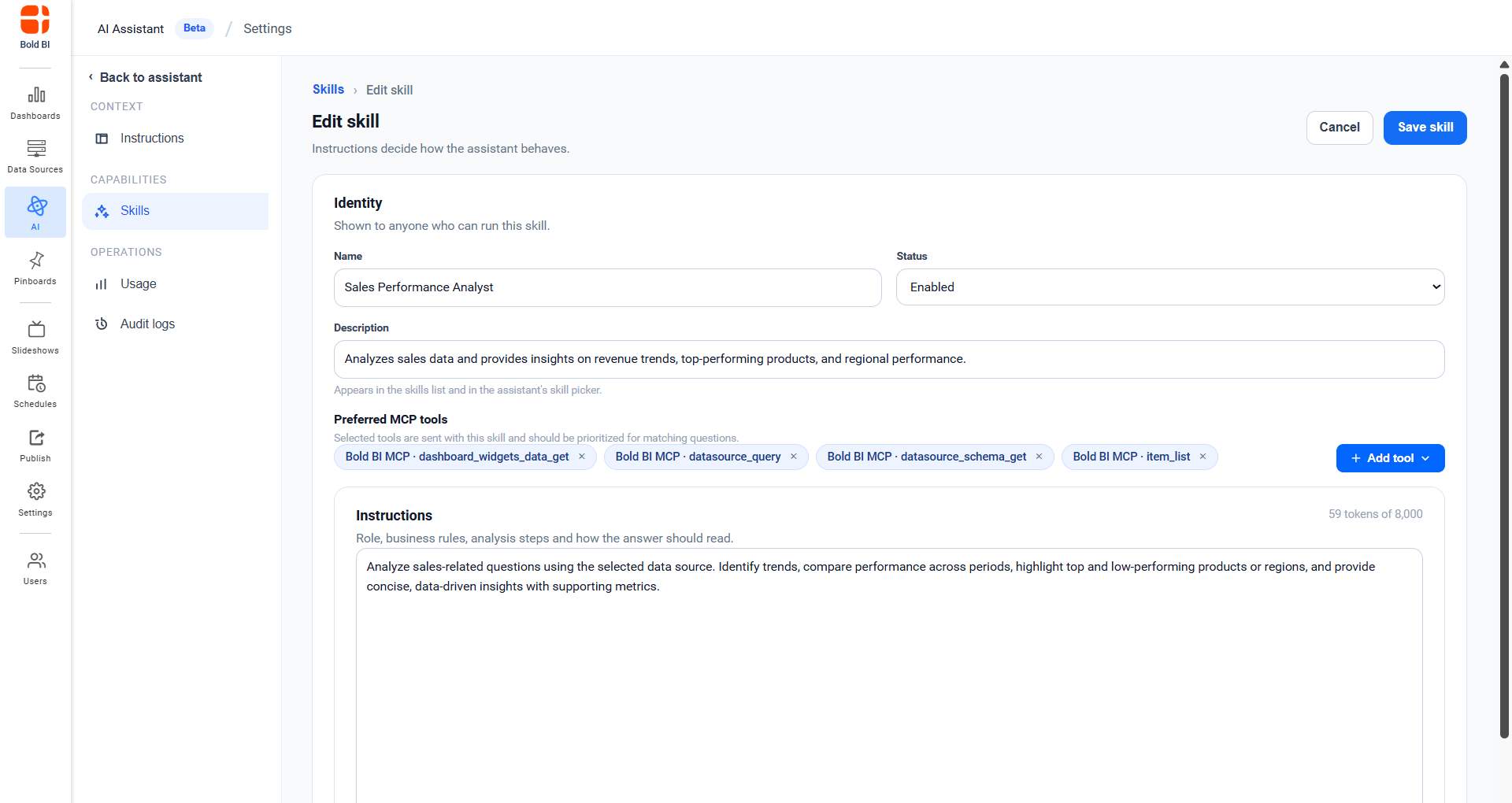Select Skills in the Capabilities menu

[x=175, y=211]
